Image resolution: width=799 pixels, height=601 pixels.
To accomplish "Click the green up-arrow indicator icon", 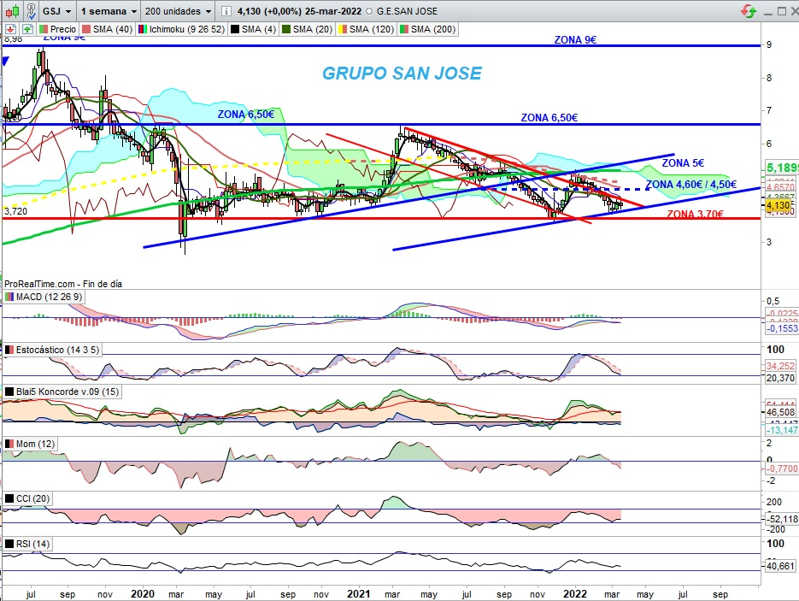I will 28,29.
